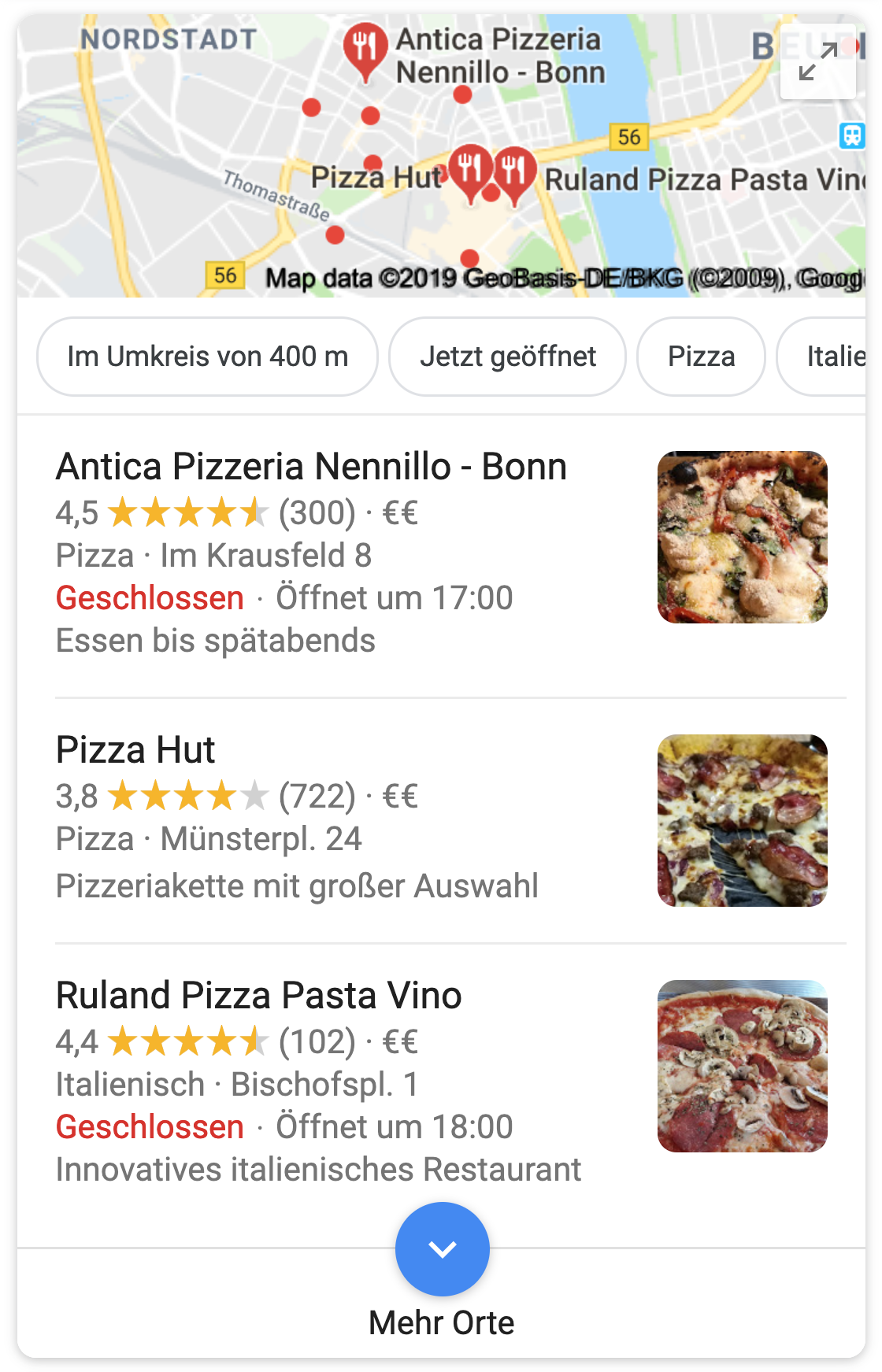Toggle the 'Jetzt geöffnet' filter chip
This screenshot has height=1372, width=882.
click(x=508, y=357)
